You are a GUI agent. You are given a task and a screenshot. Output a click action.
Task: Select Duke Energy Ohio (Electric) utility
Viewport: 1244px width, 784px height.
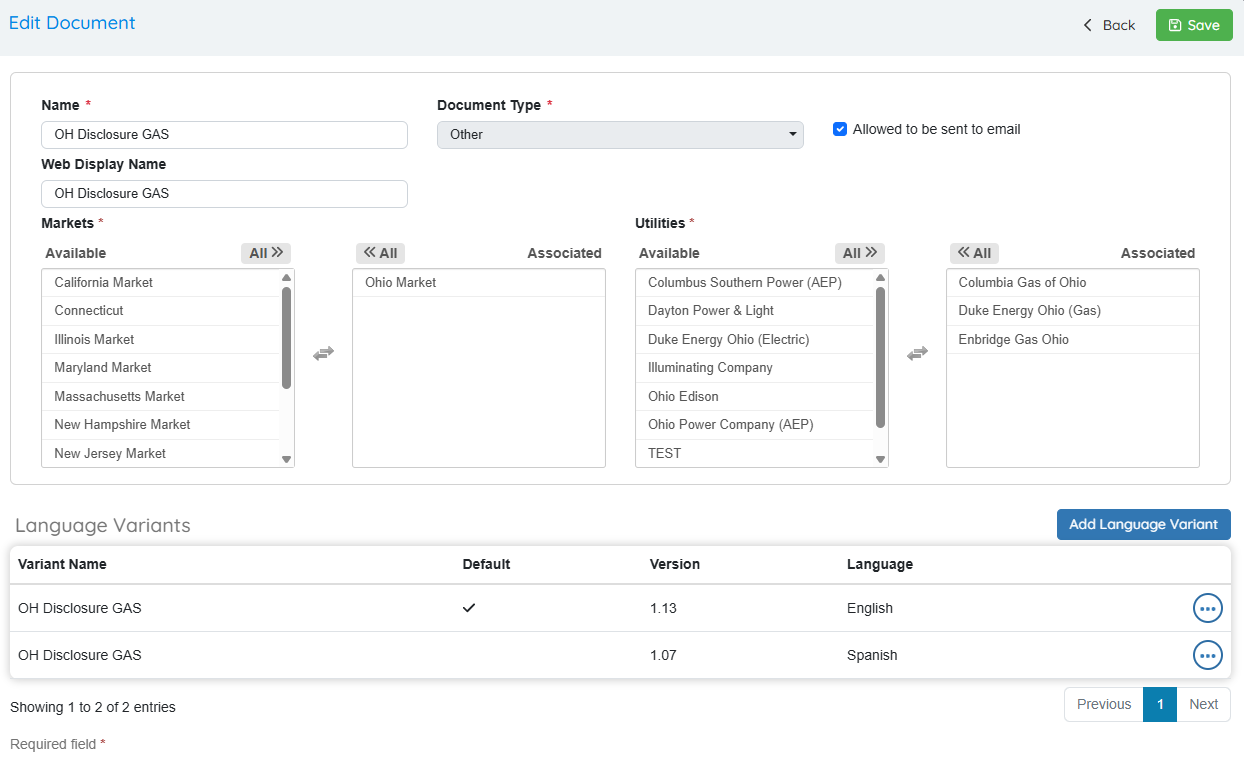[x=754, y=340]
